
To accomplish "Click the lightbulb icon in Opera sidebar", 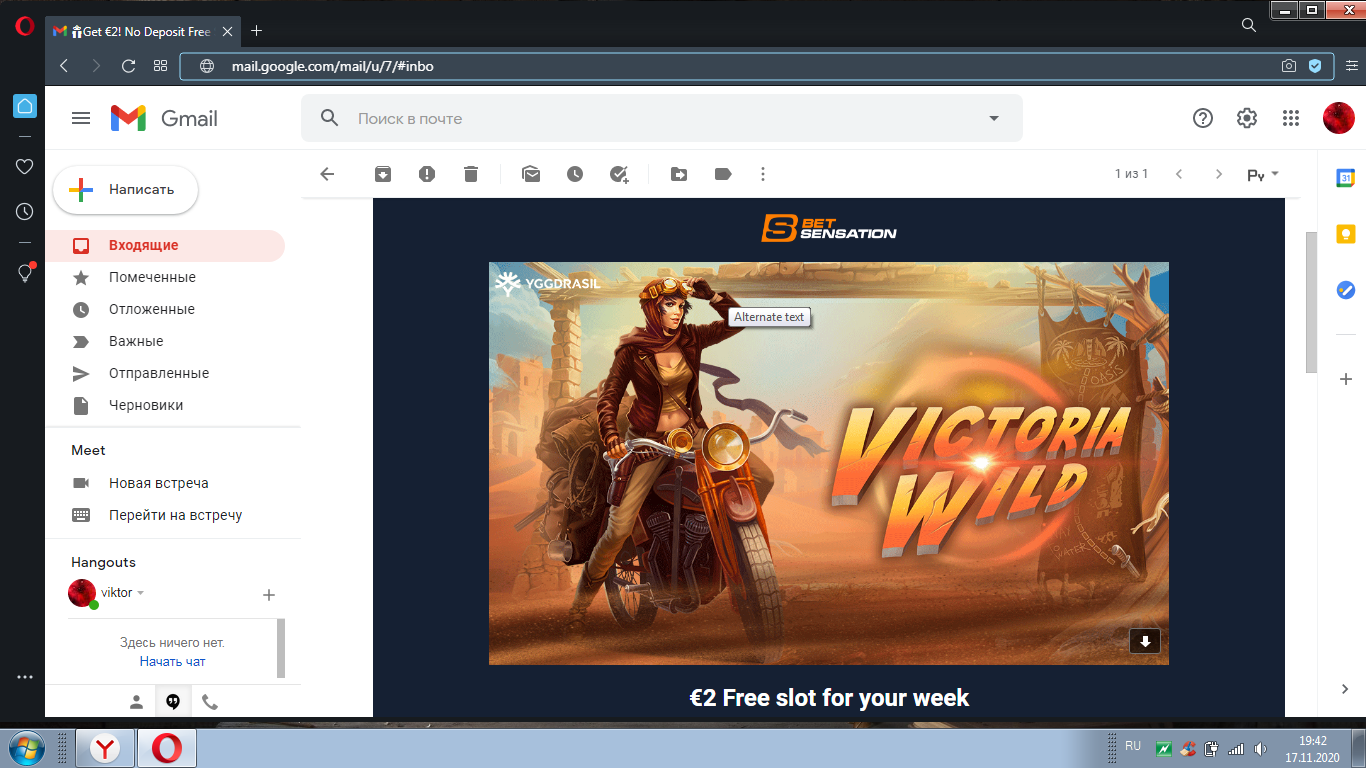I will [26, 273].
